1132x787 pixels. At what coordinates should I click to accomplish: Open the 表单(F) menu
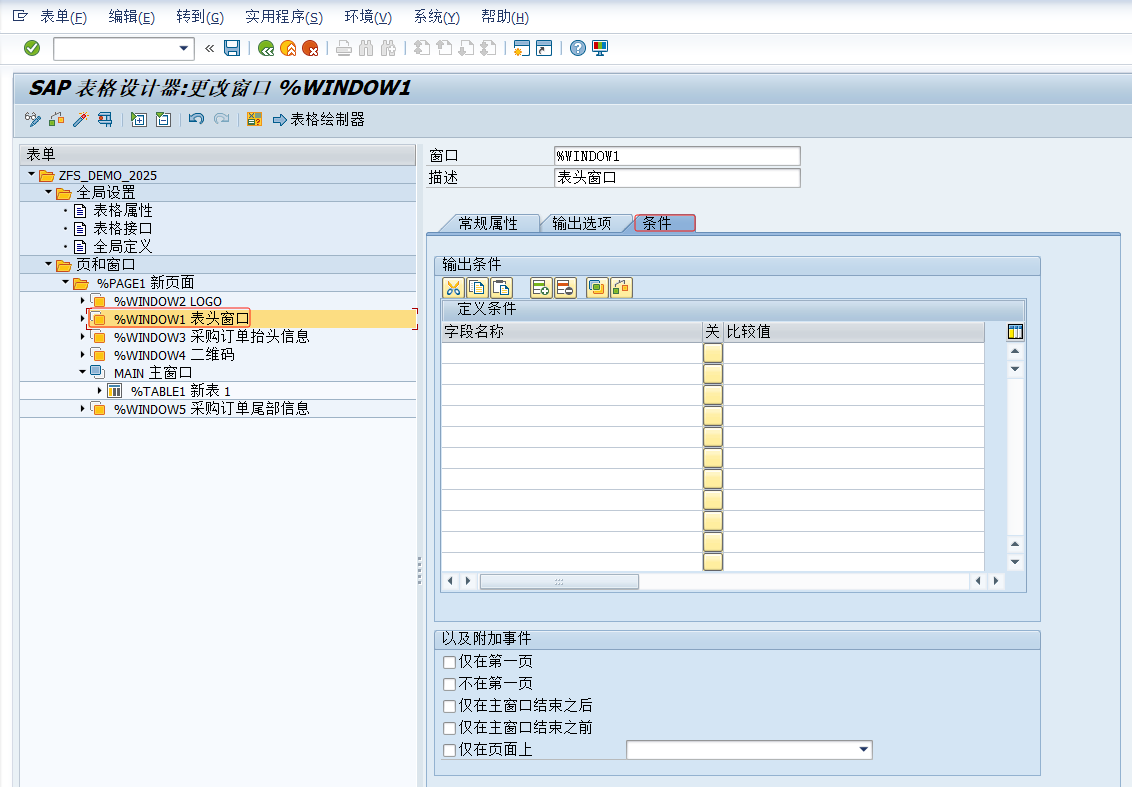point(64,17)
